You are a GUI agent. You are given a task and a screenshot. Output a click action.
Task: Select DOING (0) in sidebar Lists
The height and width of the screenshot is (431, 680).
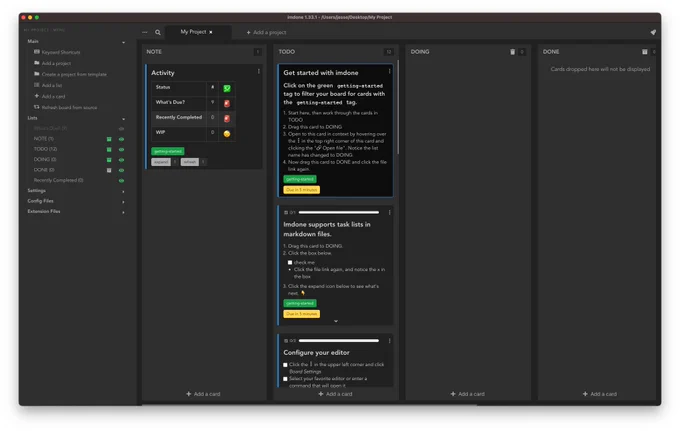[45, 160]
